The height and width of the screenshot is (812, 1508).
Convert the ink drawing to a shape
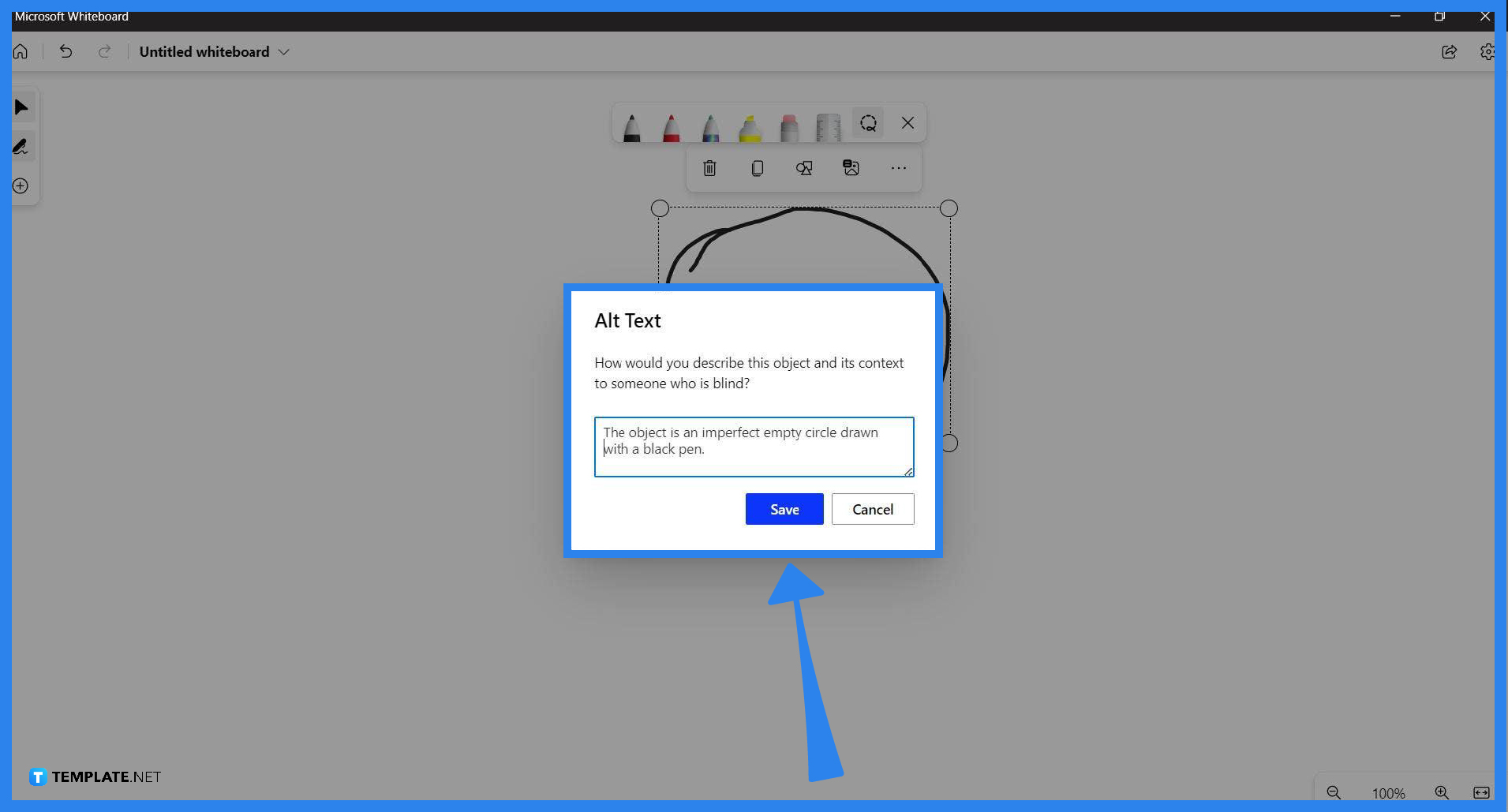pos(804,167)
